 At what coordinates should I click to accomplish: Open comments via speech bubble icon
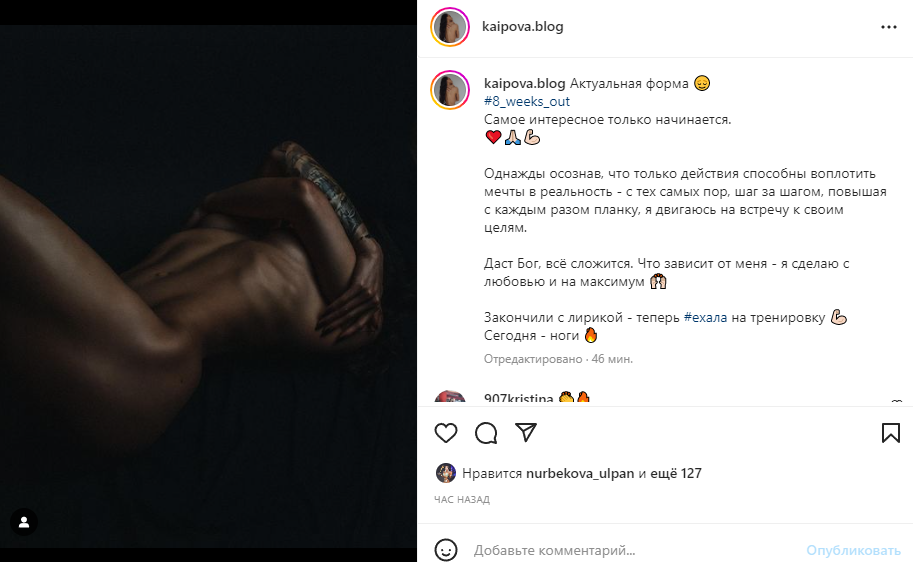click(x=486, y=433)
